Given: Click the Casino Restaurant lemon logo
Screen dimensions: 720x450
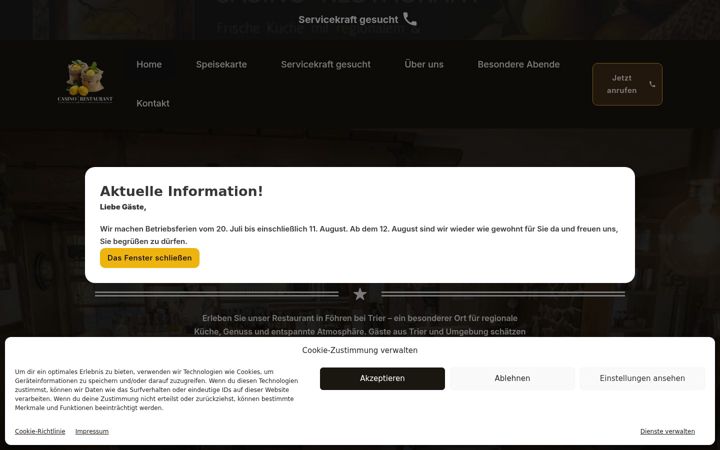Looking at the screenshot, I should pos(85,81).
